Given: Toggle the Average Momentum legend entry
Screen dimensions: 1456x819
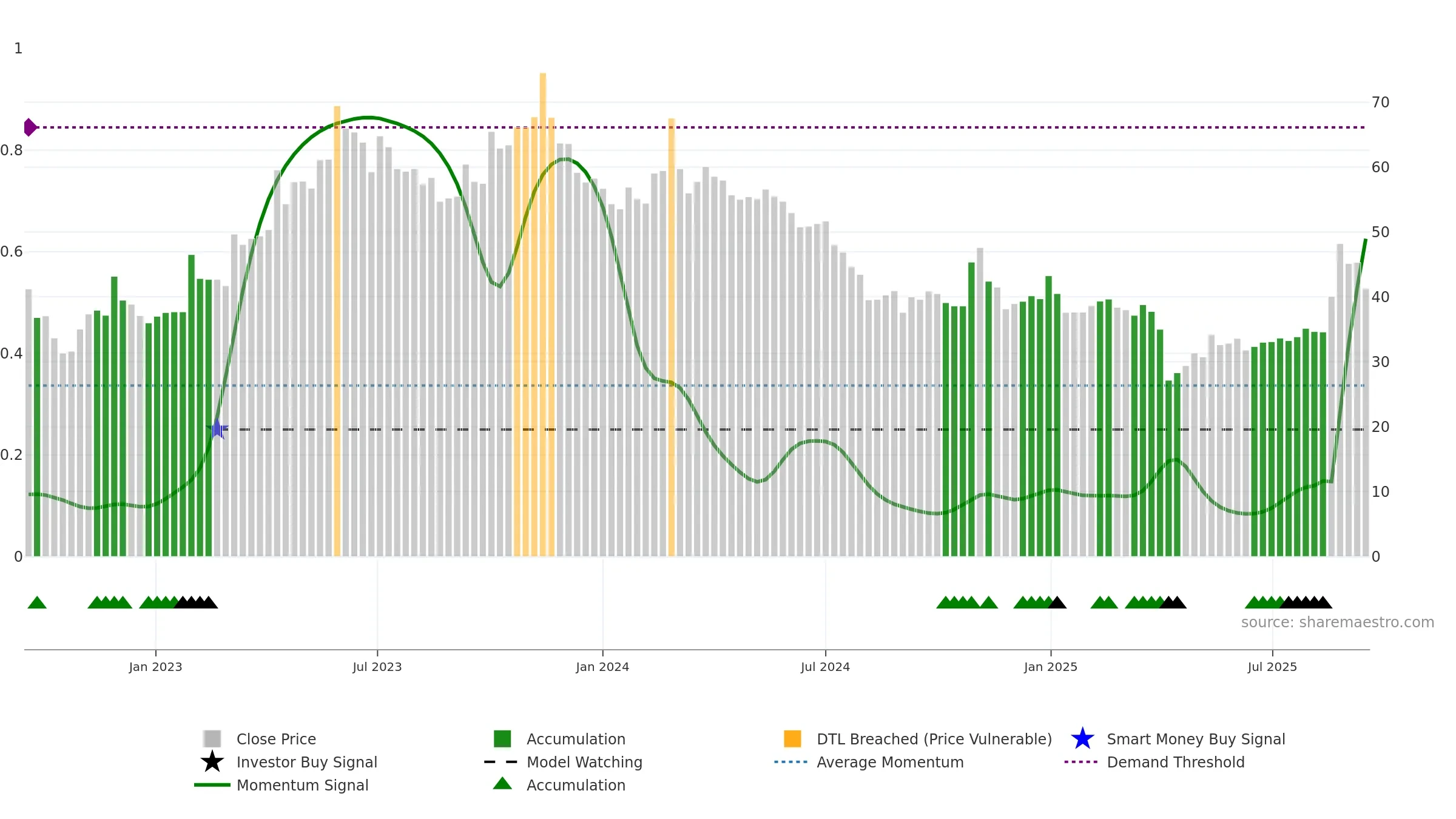Looking at the screenshot, I should coord(869,762).
